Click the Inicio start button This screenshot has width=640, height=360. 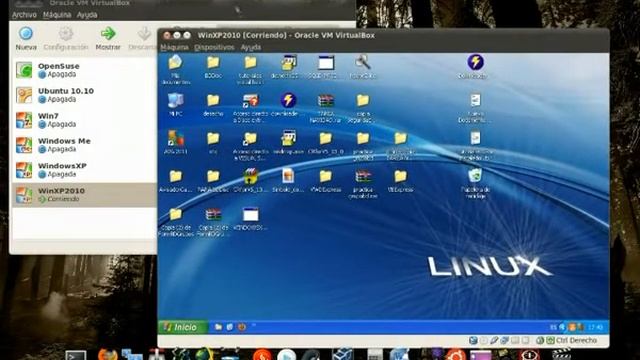pos(183,327)
